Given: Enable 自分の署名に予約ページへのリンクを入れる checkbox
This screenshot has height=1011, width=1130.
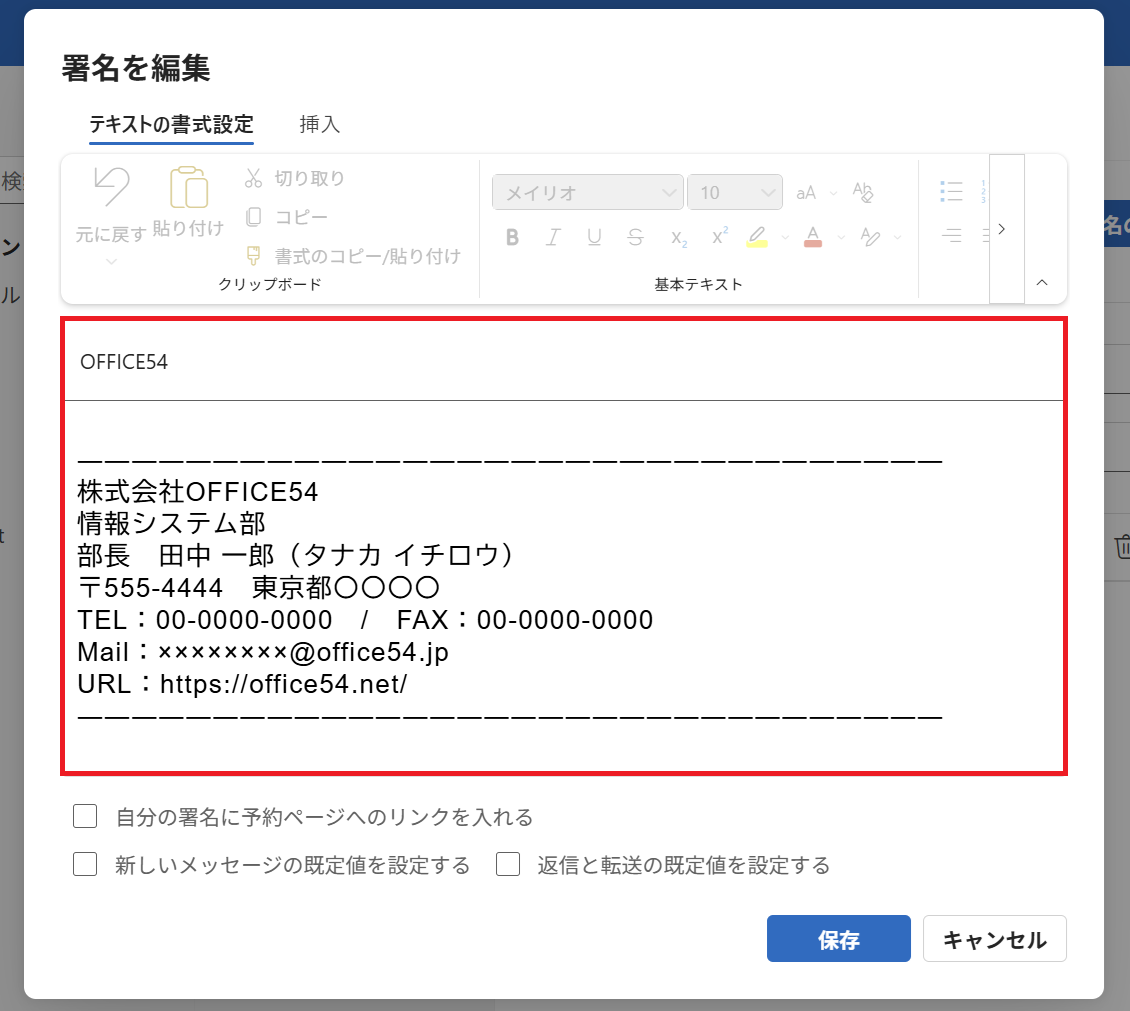Looking at the screenshot, I should click(x=85, y=816).
